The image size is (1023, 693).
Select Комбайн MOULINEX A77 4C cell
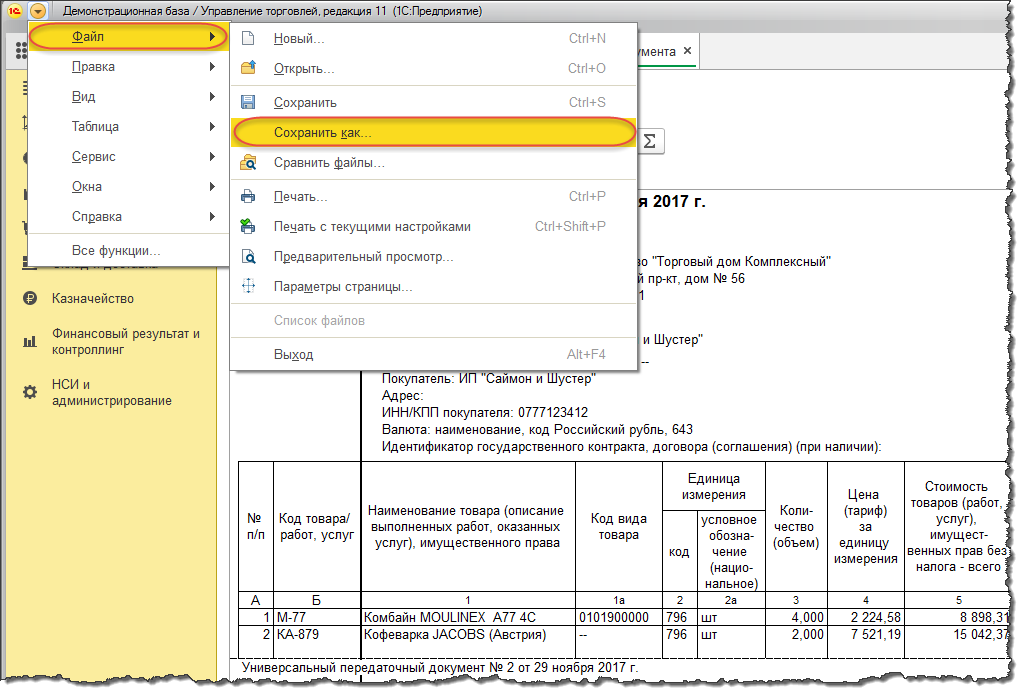coord(468,617)
